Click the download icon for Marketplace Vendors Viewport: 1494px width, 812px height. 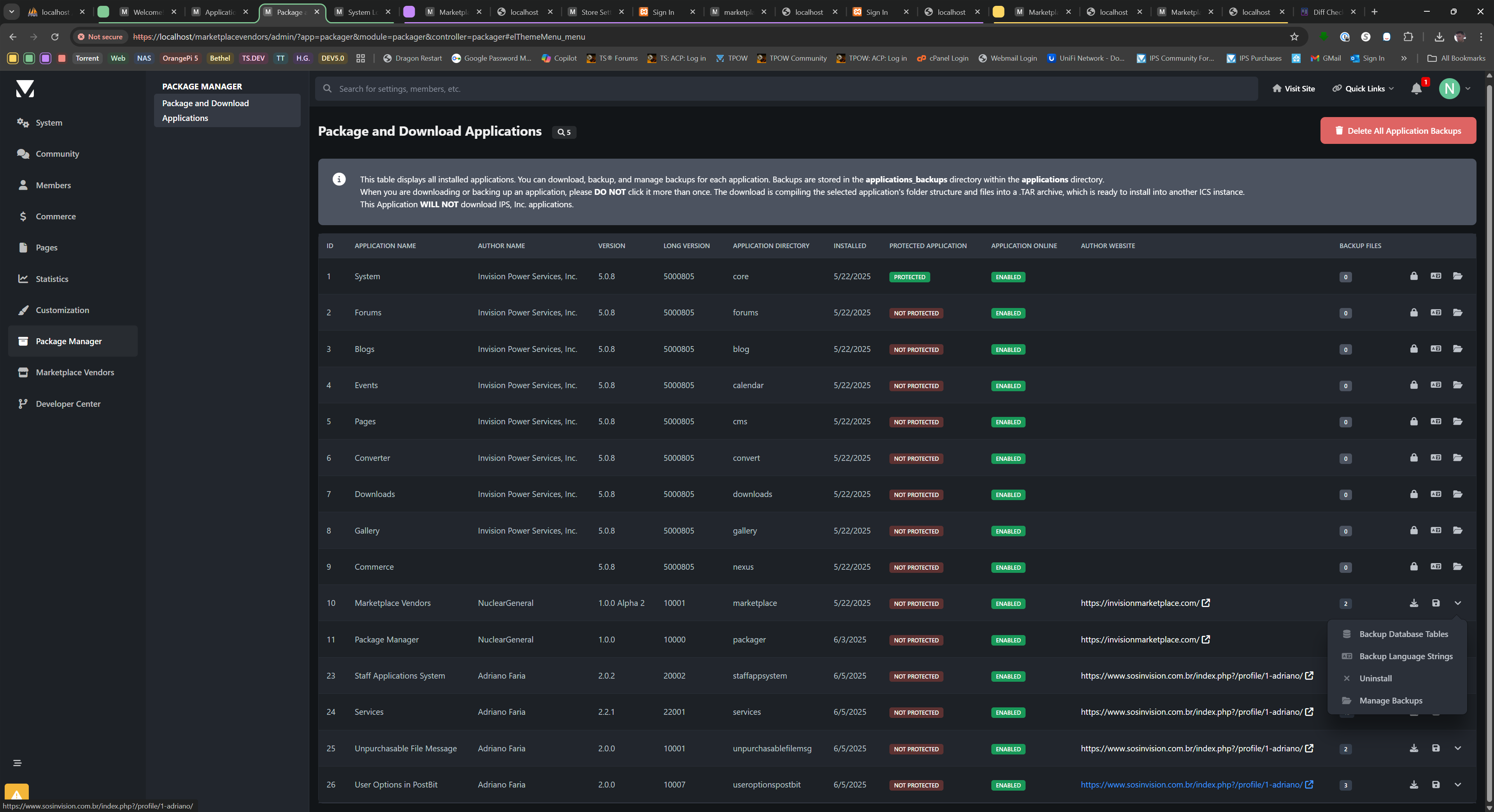(1413, 603)
